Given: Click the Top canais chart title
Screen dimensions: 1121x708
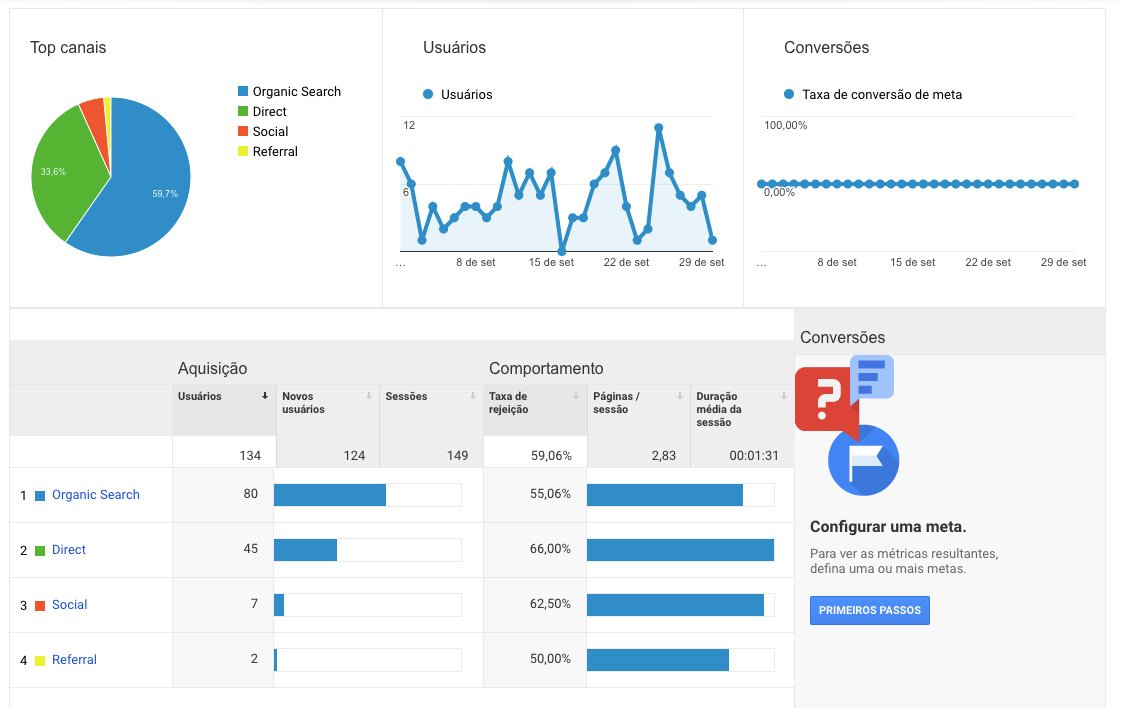Looking at the screenshot, I should click(68, 47).
